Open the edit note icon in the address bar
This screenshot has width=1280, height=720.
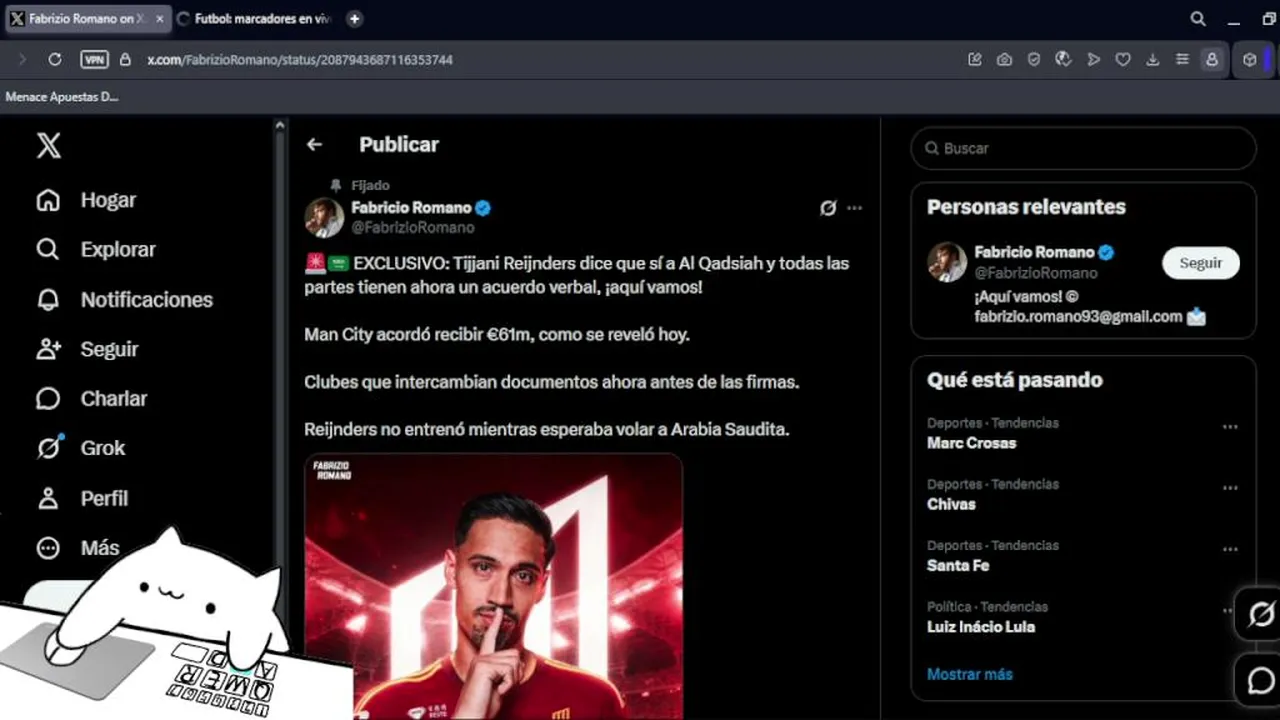point(975,59)
